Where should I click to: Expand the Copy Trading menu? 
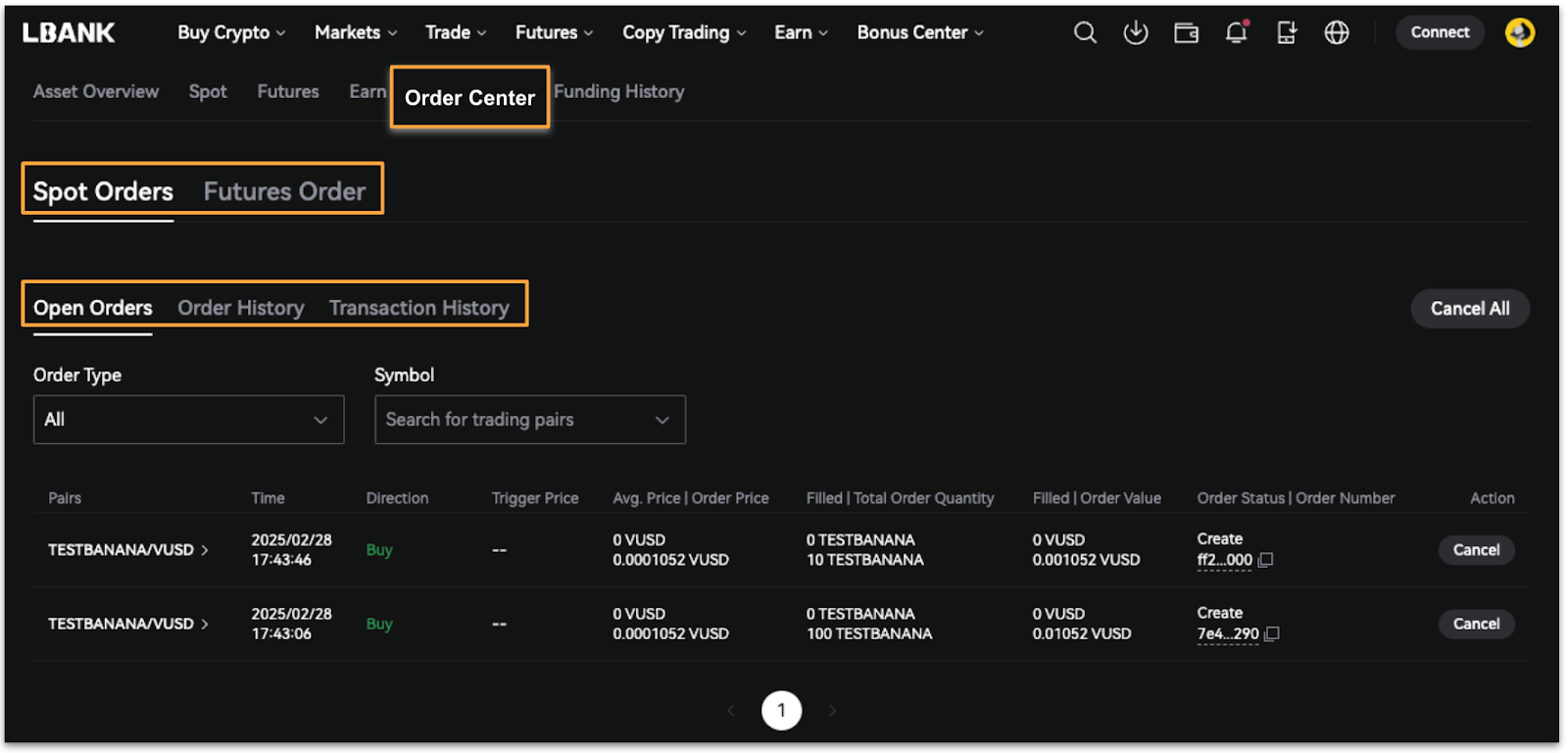(x=684, y=32)
